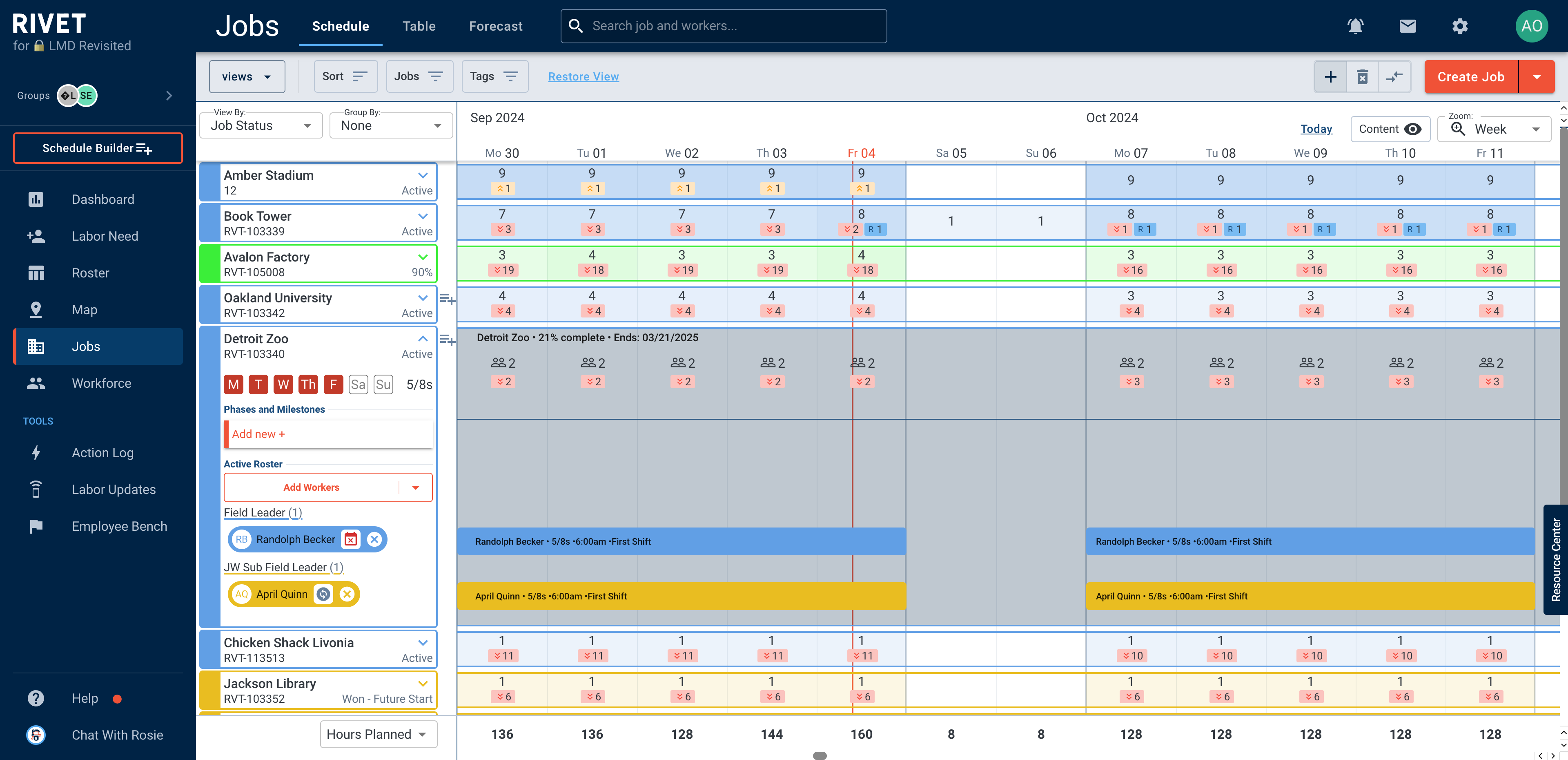Image resolution: width=1568 pixels, height=760 pixels.
Task: Switch to the Table tab
Action: tap(419, 26)
